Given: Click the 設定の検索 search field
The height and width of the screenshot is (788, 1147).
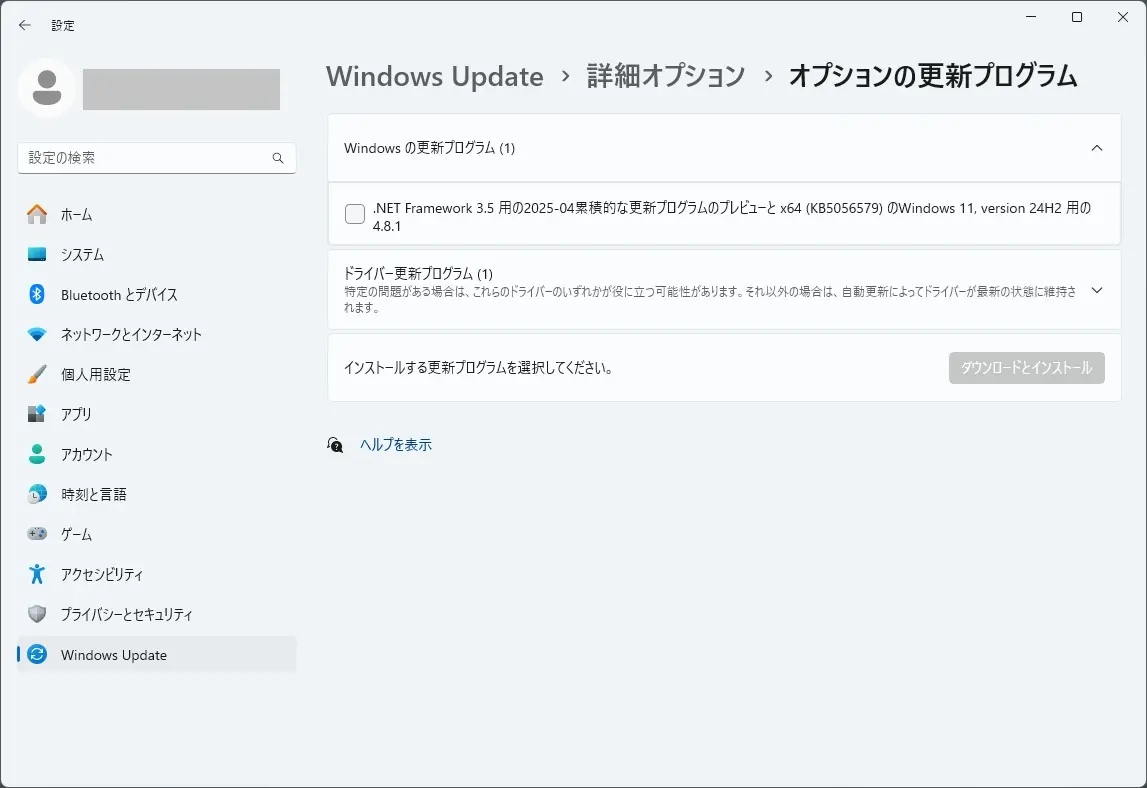Looking at the screenshot, I should 157,158.
